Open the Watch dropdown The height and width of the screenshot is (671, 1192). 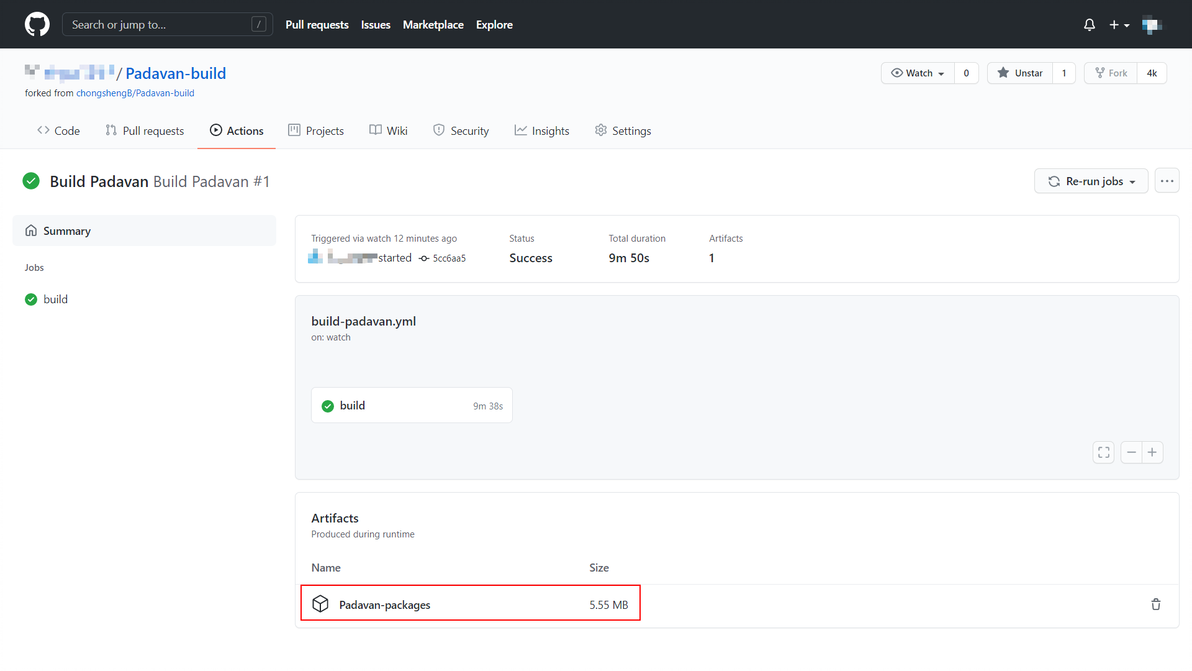coord(917,73)
